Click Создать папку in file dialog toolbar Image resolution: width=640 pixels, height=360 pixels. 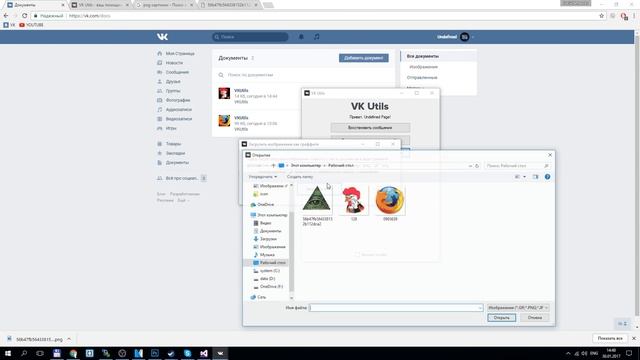(x=300, y=177)
